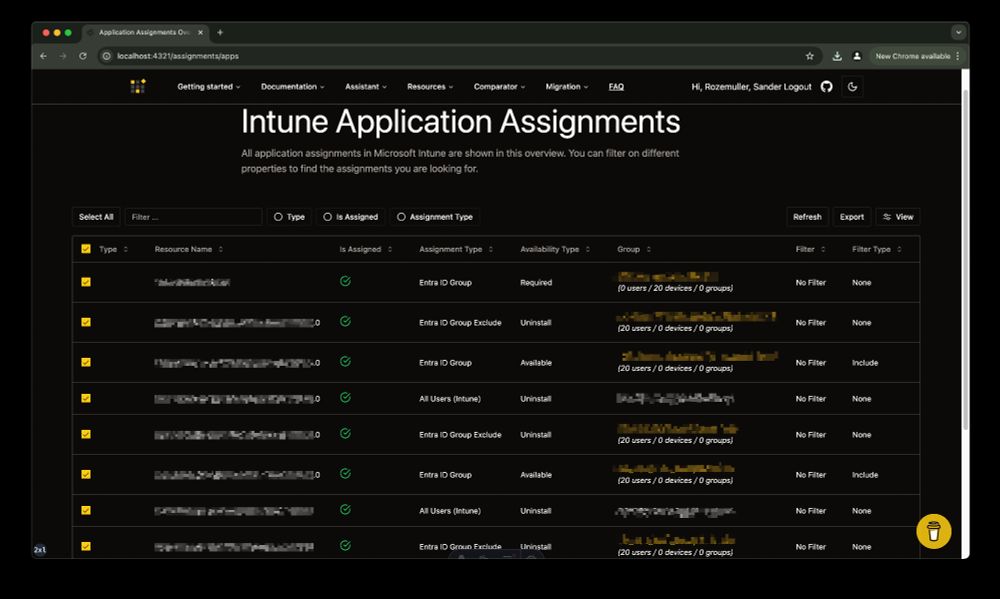Click the '(0 users / 20 devices / 0 groups)' text

675,288
